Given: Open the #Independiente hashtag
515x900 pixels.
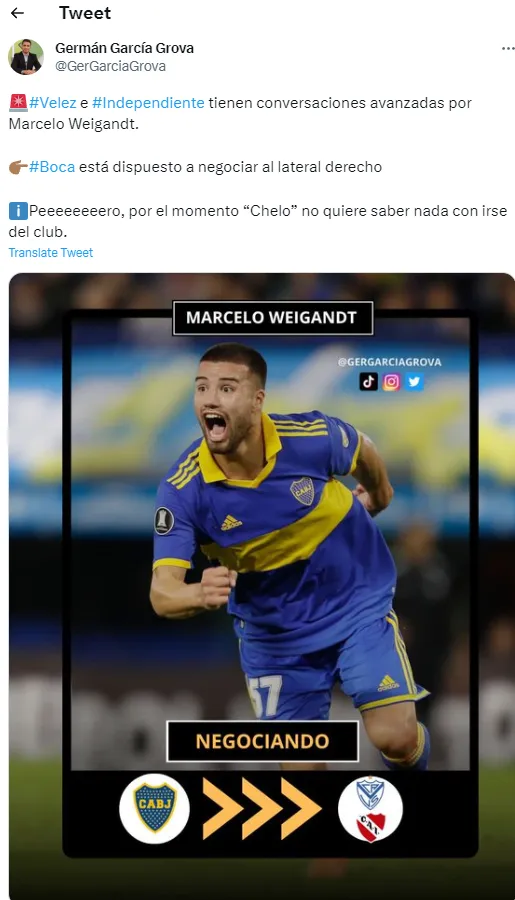Looking at the screenshot, I should (148, 103).
